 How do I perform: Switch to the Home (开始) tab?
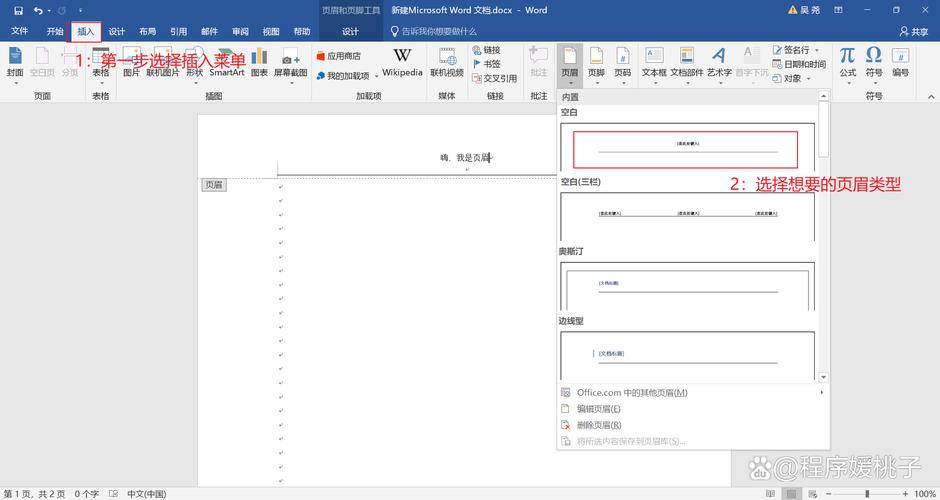(x=55, y=31)
